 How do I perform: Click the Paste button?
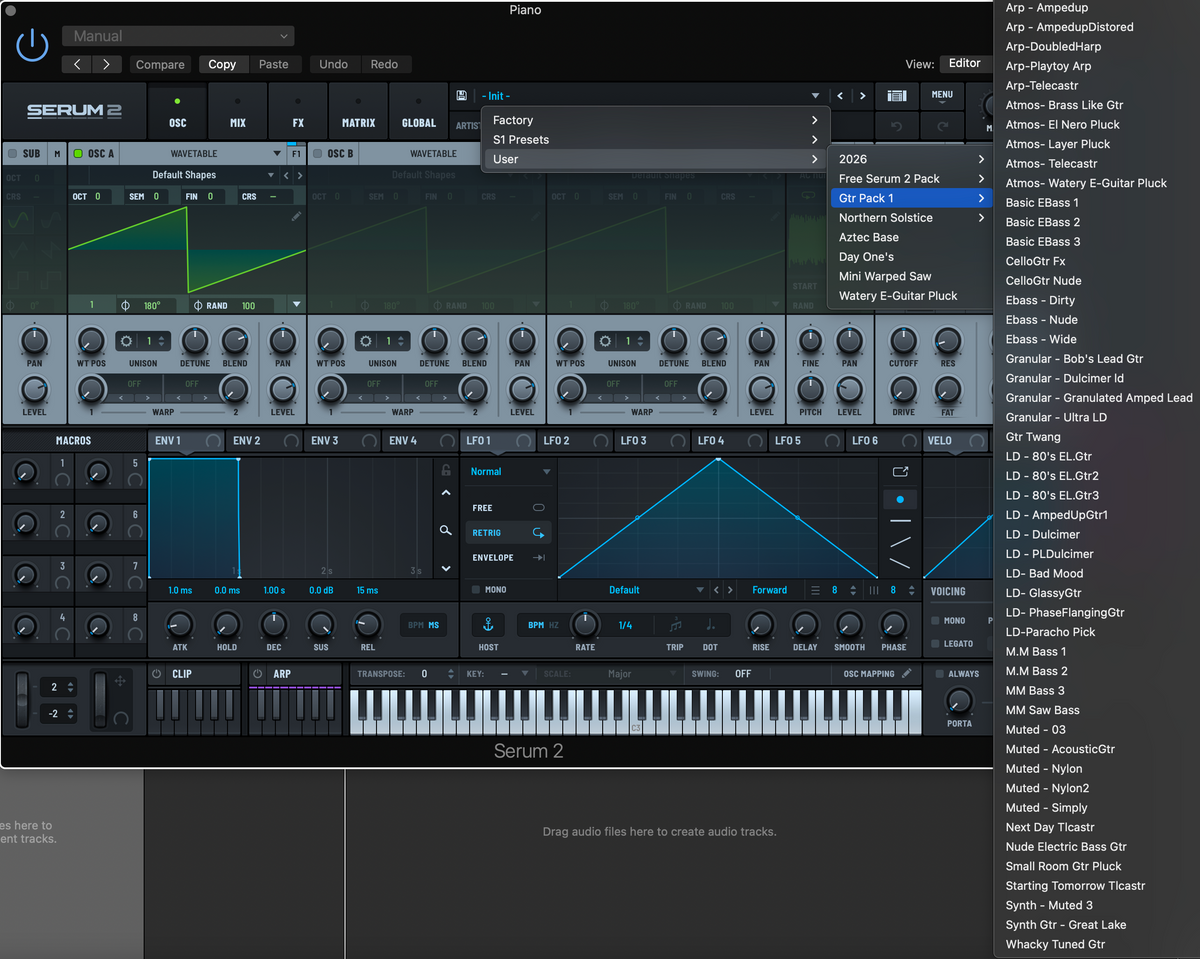[x=273, y=64]
